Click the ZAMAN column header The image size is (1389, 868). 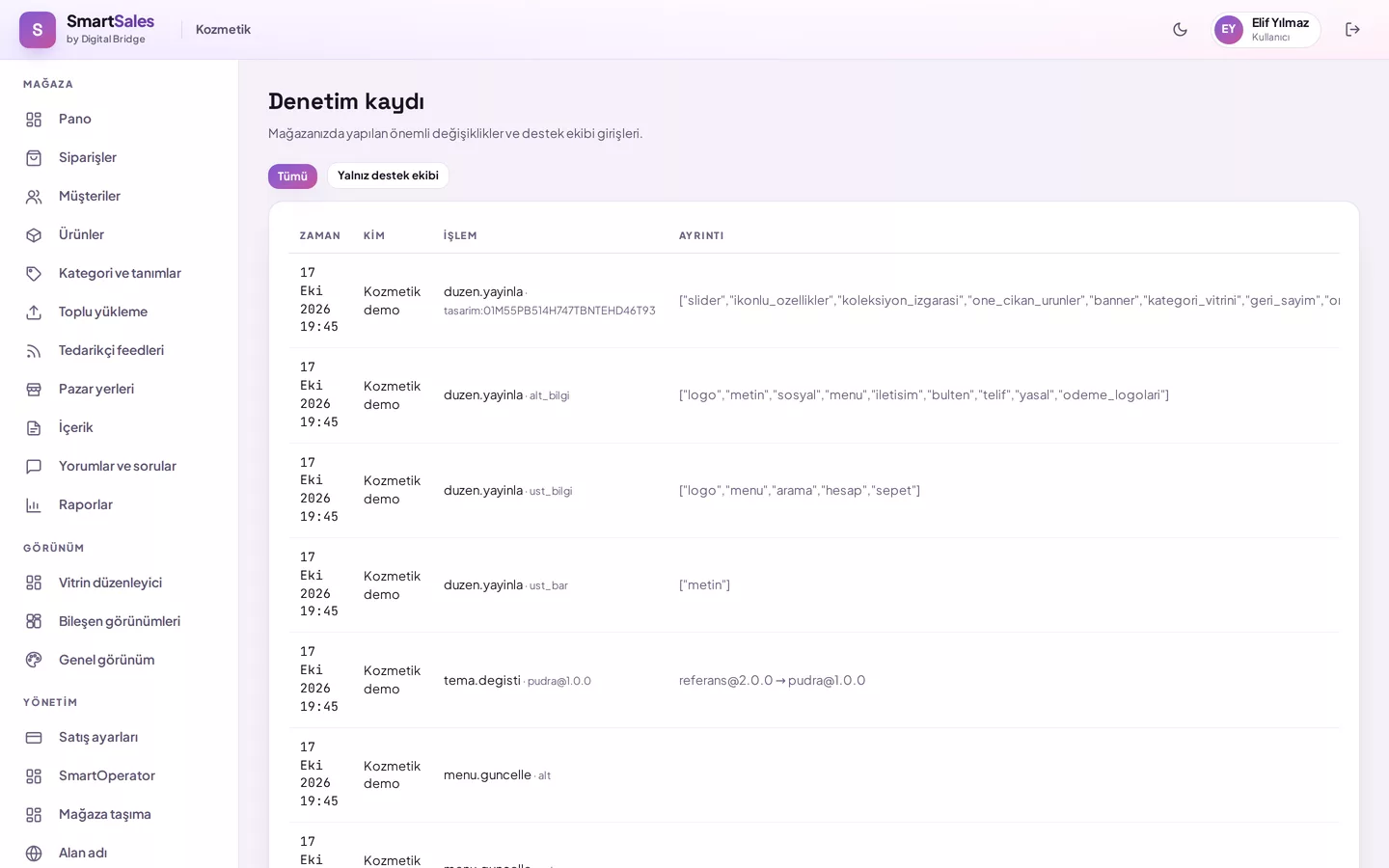point(320,235)
